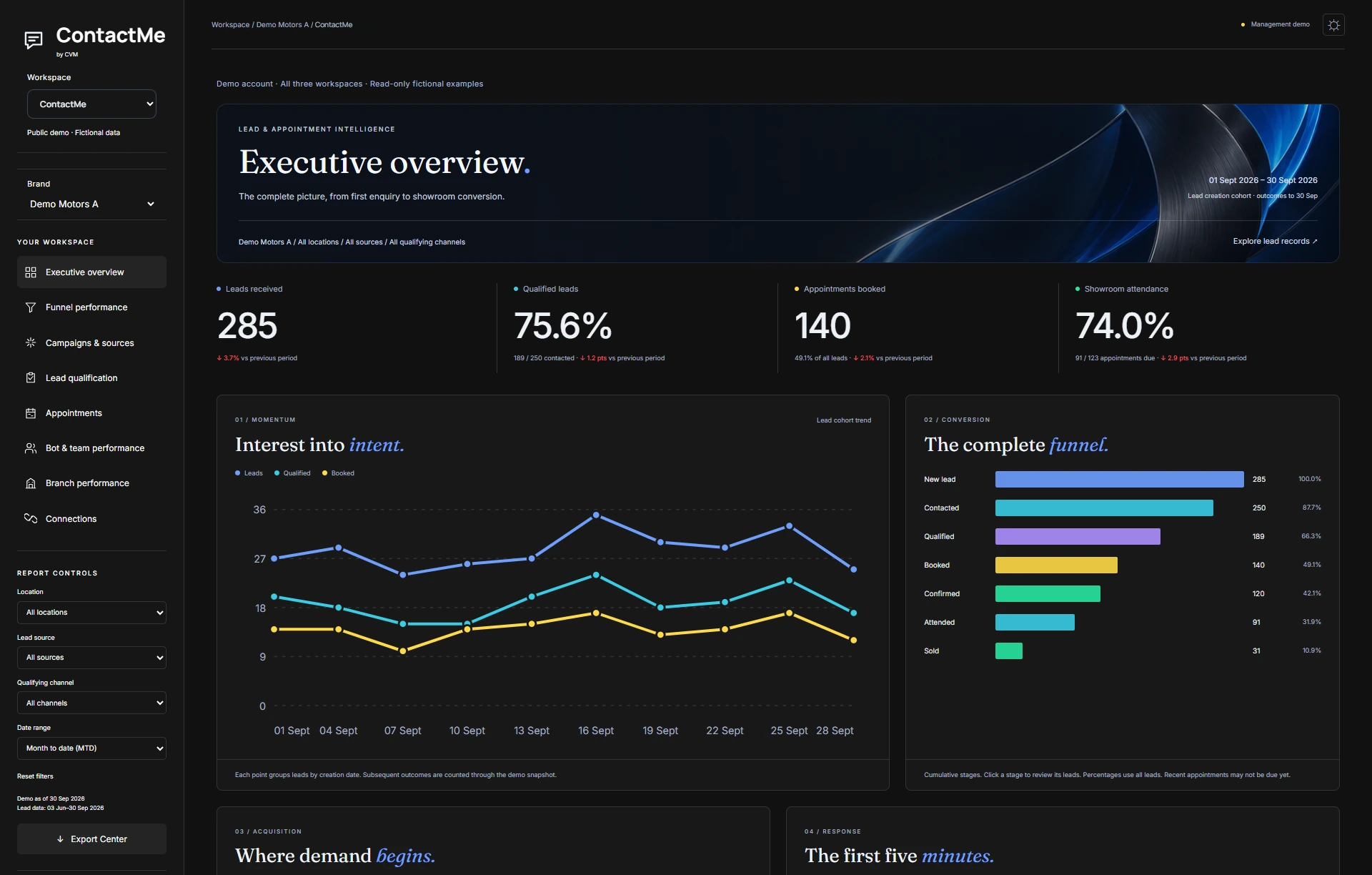Click the Reset filters link

click(x=35, y=776)
